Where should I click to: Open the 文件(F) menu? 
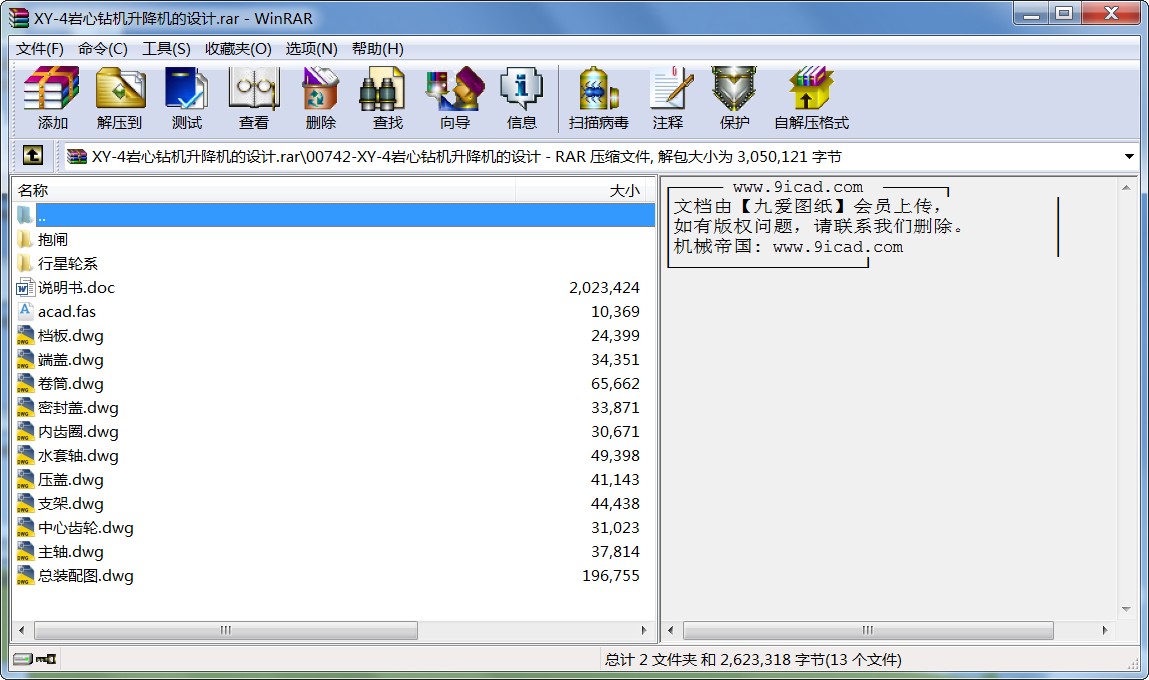pyautogui.click(x=40, y=48)
